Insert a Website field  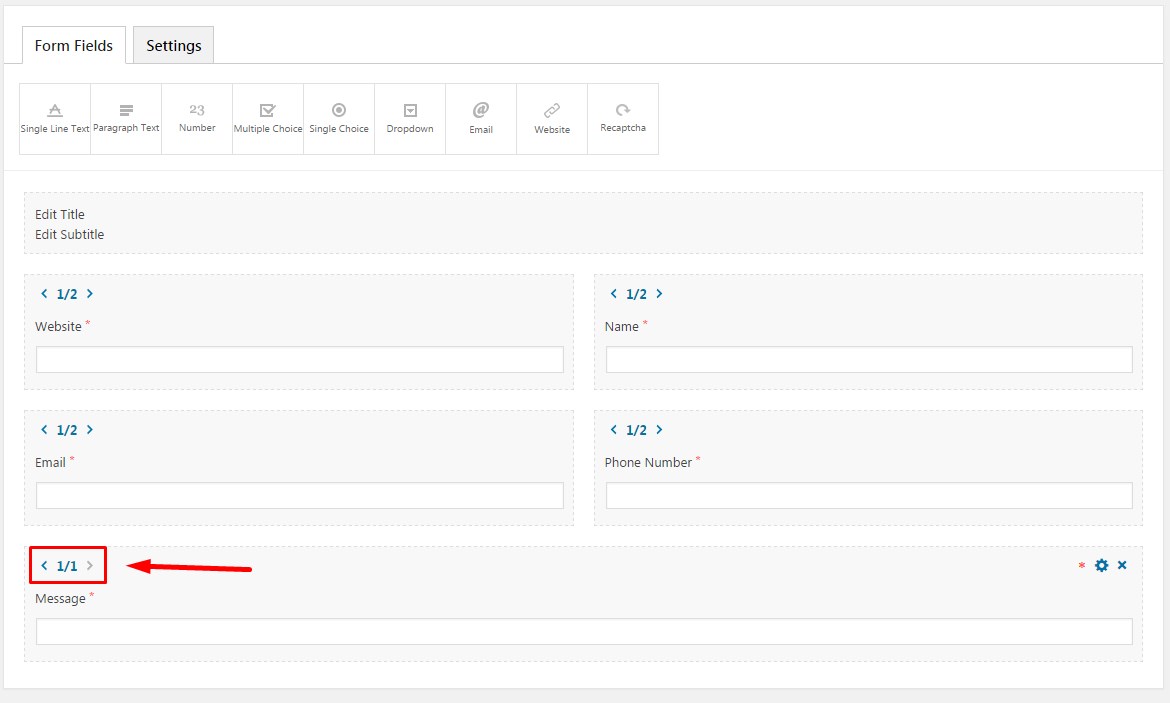552,119
